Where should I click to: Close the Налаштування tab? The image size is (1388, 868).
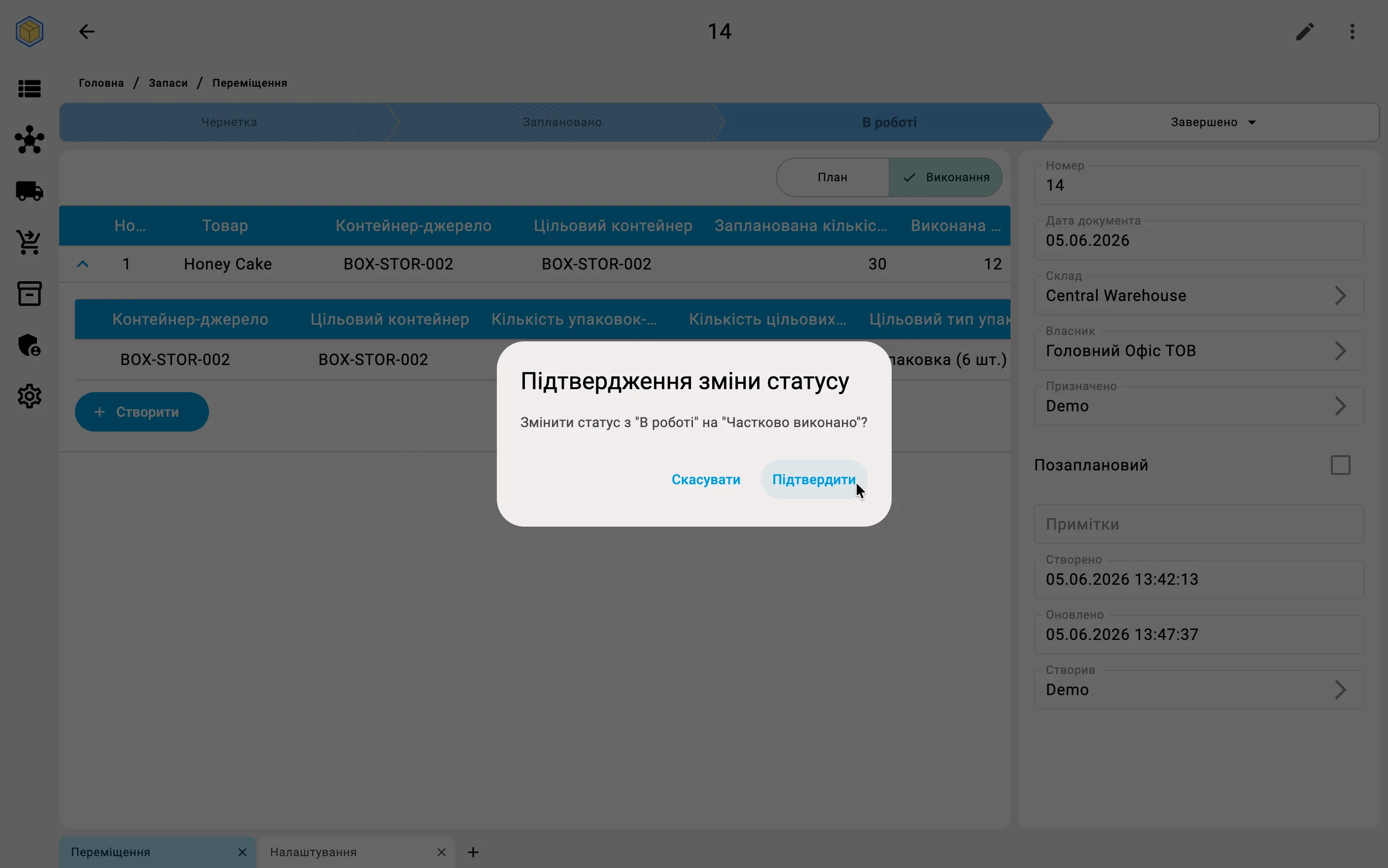tap(441, 852)
